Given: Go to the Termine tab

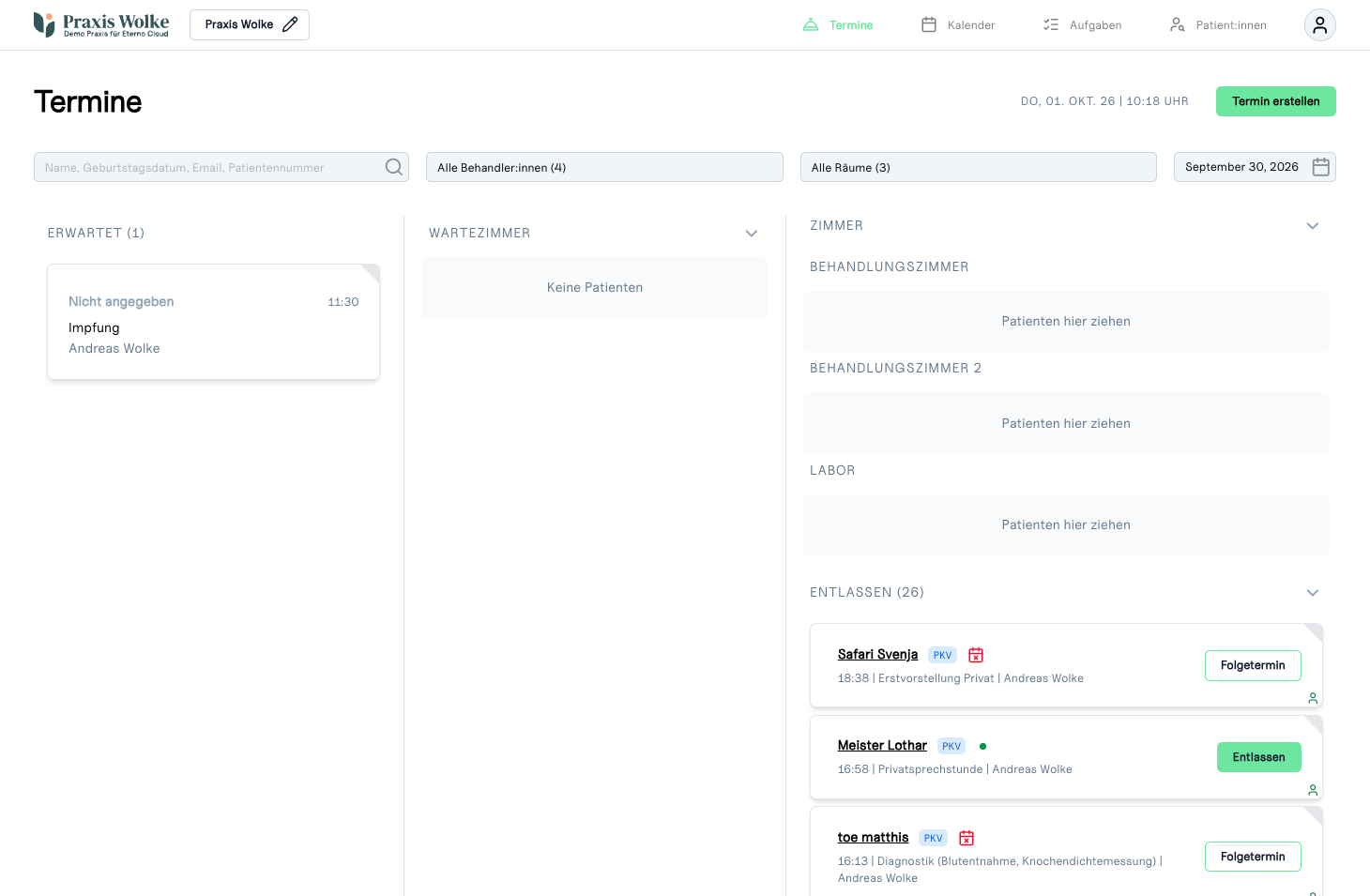Looking at the screenshot, I should pos(838,25).
